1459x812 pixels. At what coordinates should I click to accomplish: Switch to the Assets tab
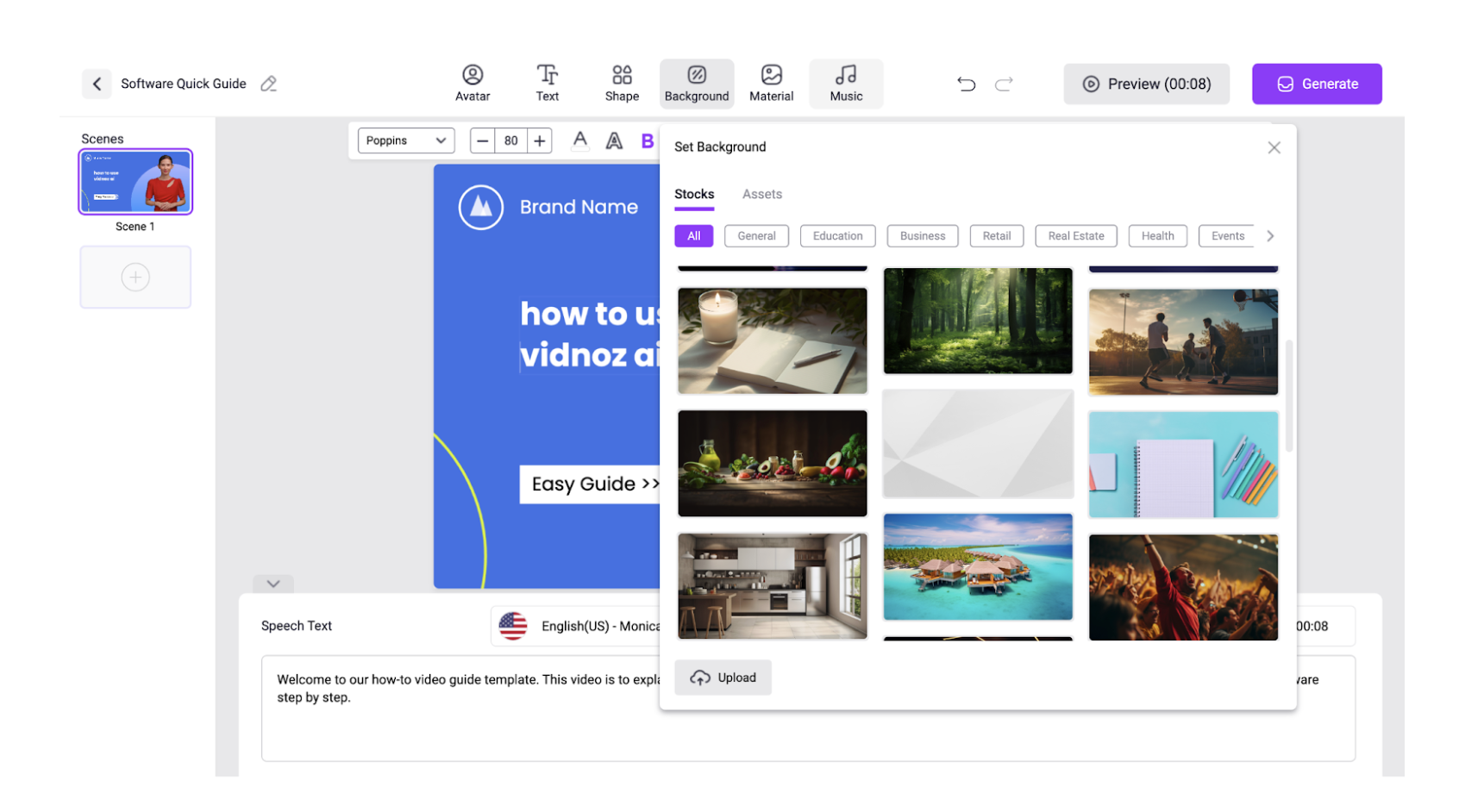pos(762,195)
